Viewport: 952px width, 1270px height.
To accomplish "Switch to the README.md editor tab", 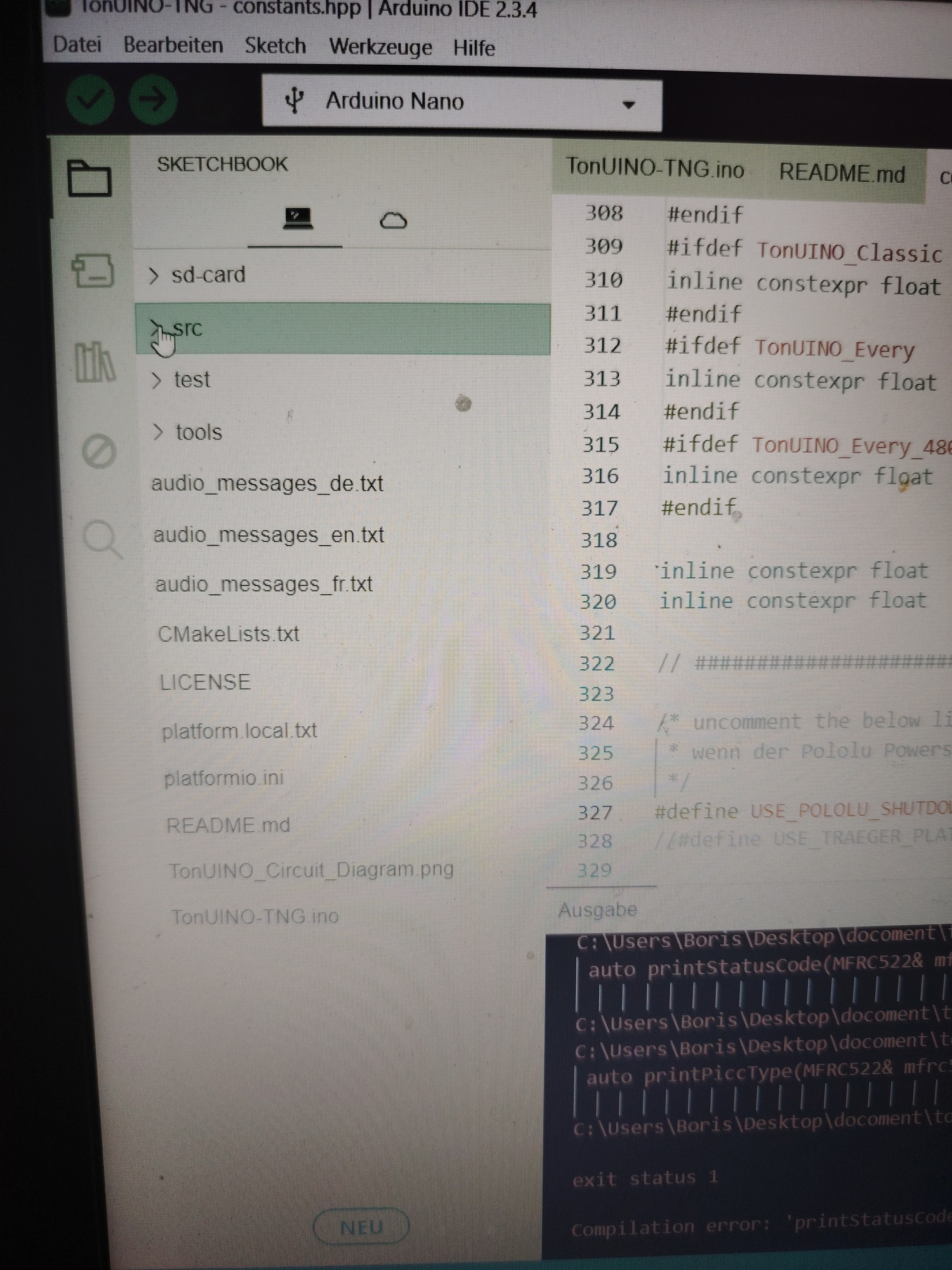I will tap(842, 173).
